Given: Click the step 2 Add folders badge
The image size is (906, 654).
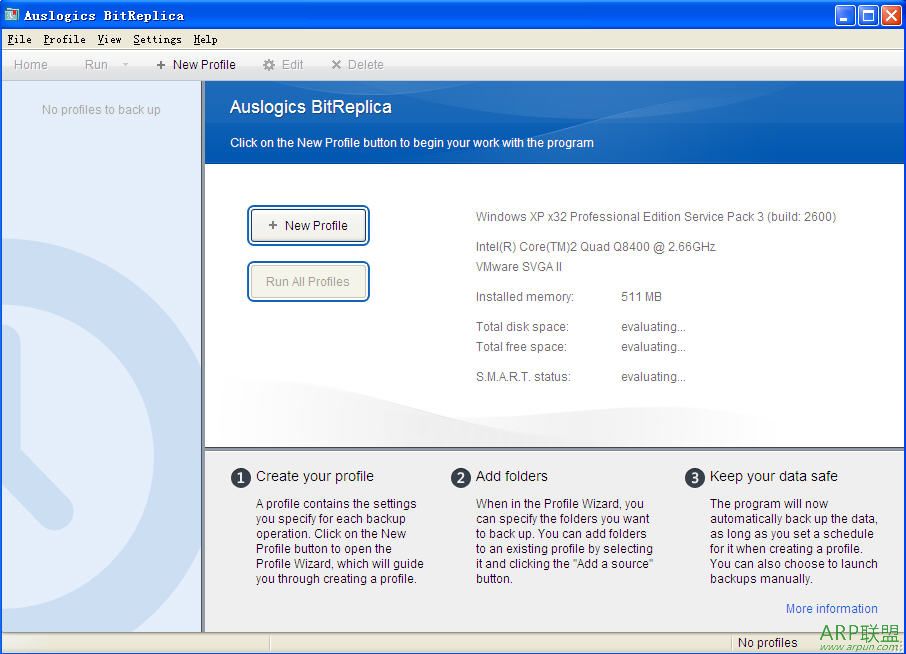Looking at the screenshot, I should [460, 478].
